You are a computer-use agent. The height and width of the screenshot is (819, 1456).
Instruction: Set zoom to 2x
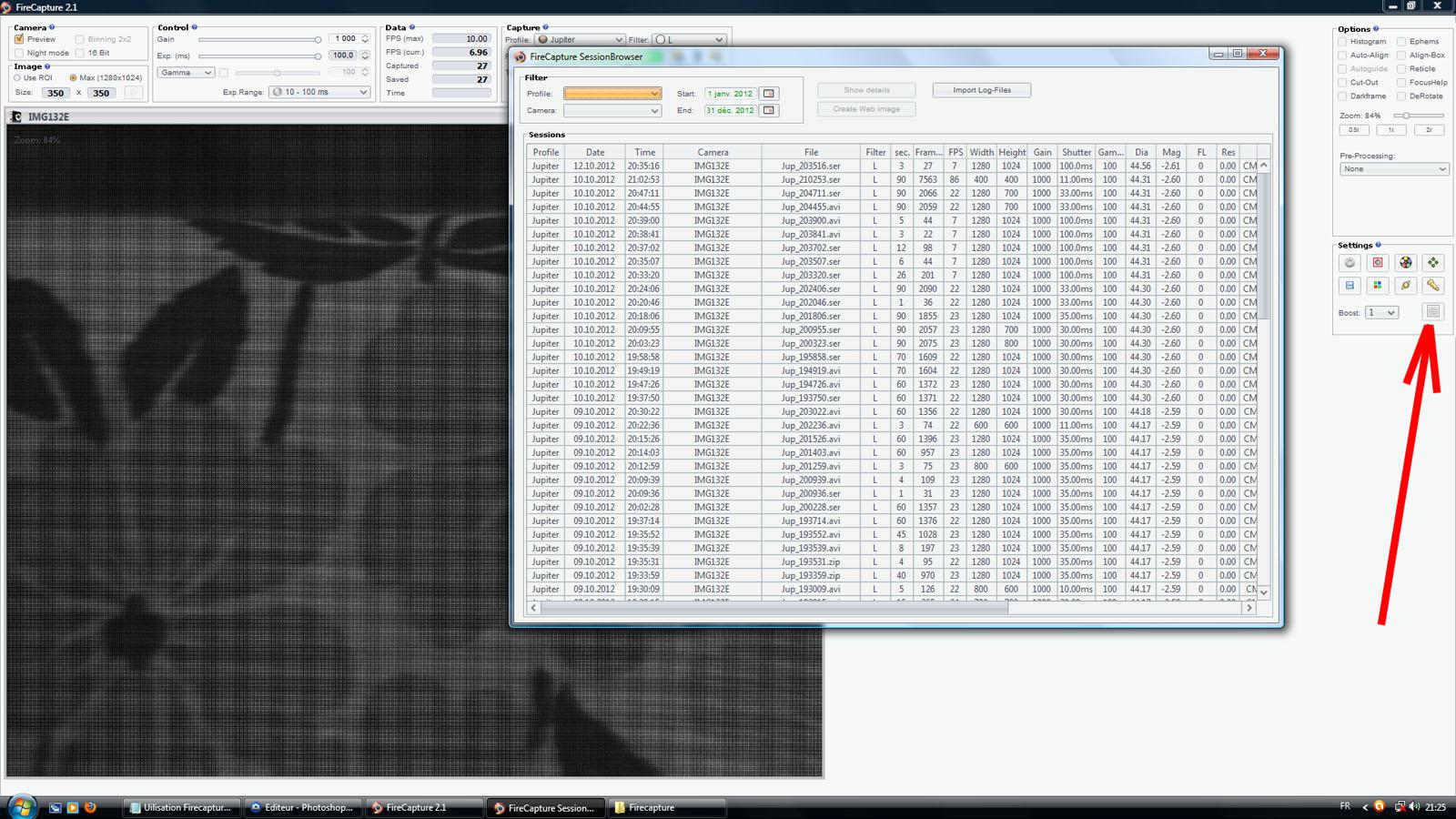tap(1429, 130)
